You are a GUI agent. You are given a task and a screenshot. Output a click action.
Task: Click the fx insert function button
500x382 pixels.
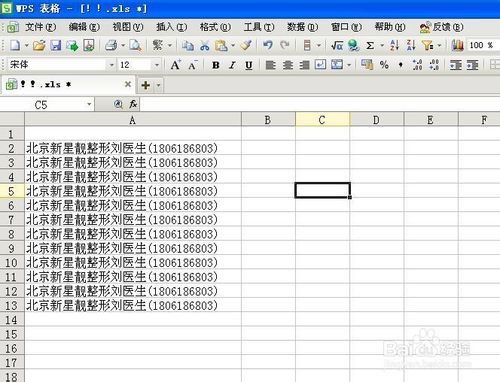coord(133,104)
